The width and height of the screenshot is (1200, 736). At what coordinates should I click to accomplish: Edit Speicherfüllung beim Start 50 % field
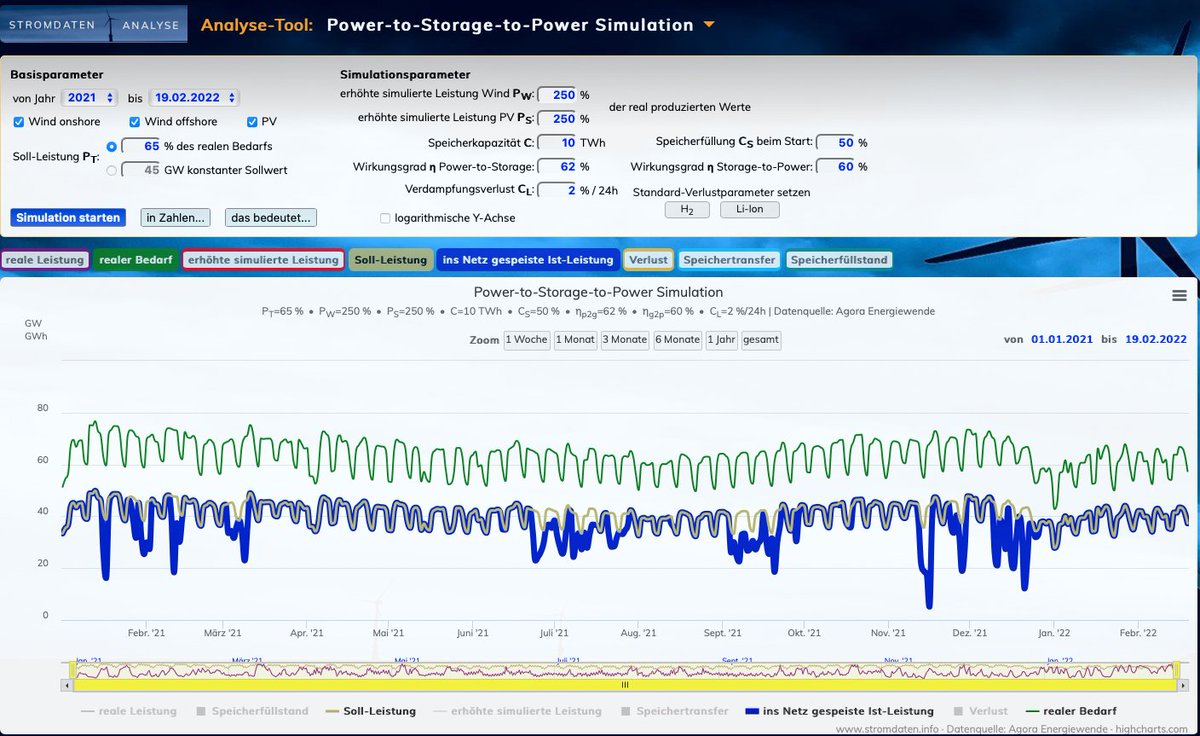click(x=835, y=142)
